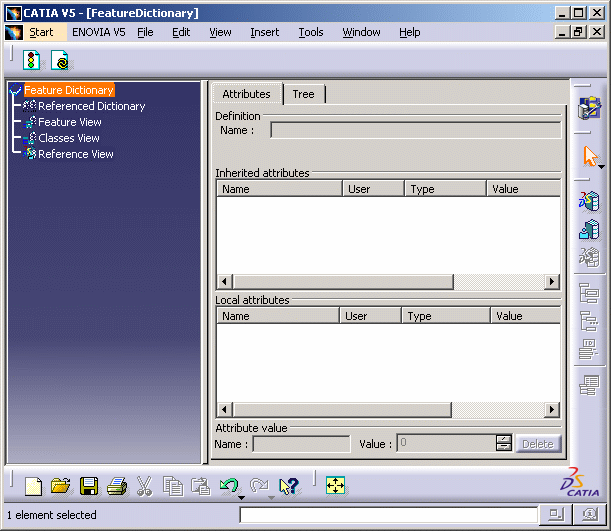Click Local attributes left scroll arrow
The height and width of the screenshot is (531, 611).
[x=224, y=409]
